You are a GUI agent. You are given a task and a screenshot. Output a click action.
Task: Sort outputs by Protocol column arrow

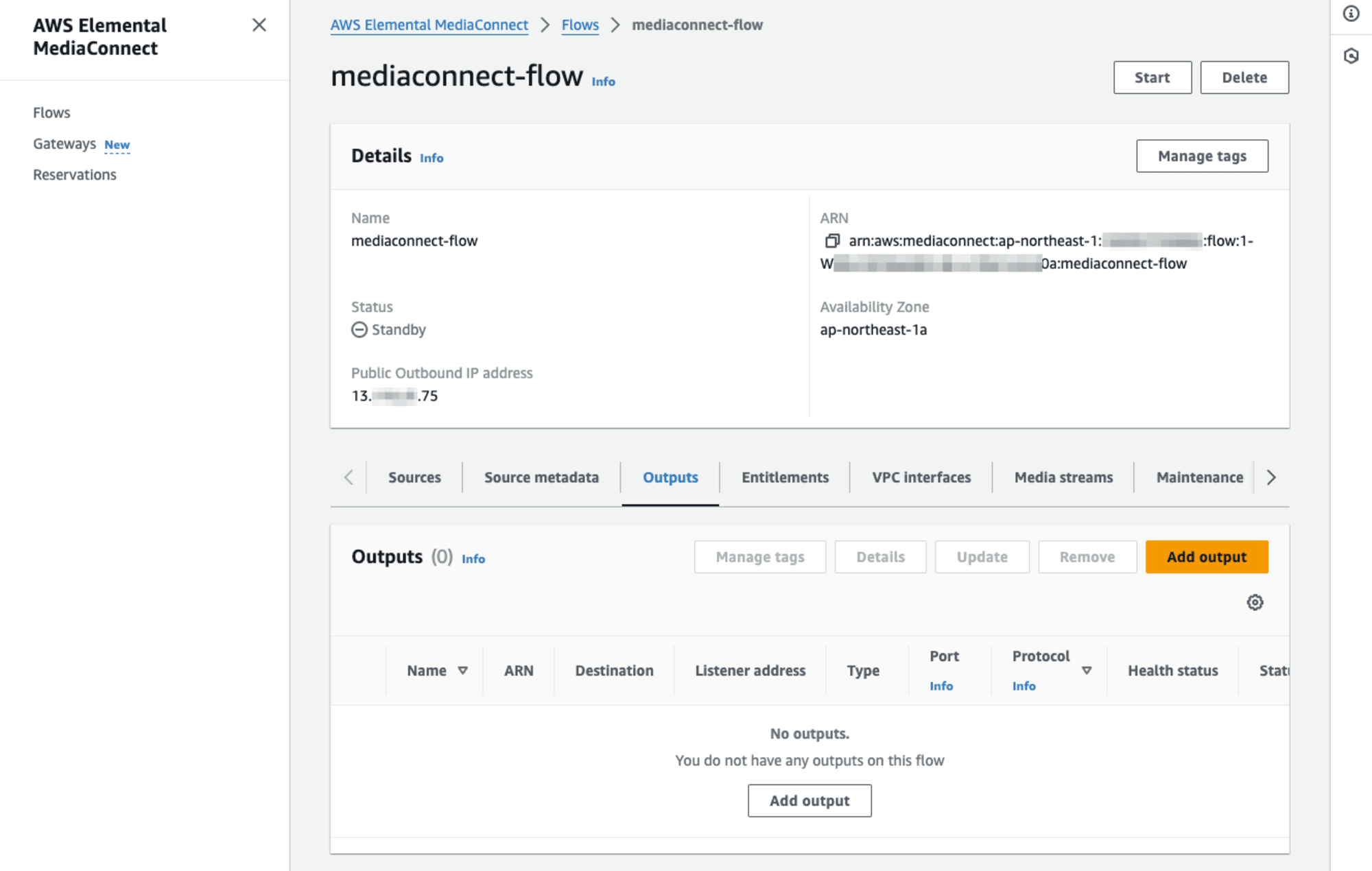coord(1087,671)
